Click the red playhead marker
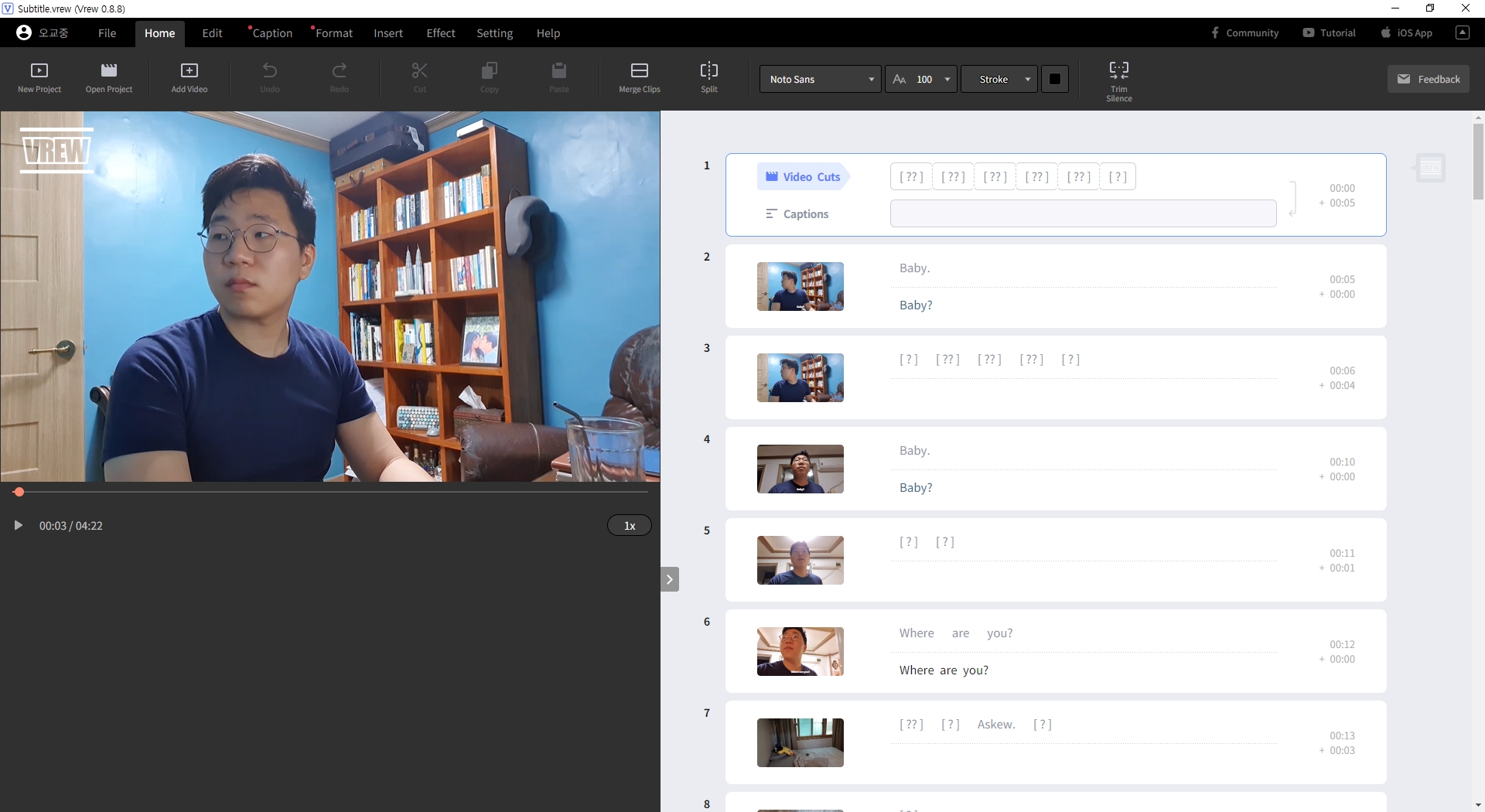 pyautogui.click(x=19, y=492)
